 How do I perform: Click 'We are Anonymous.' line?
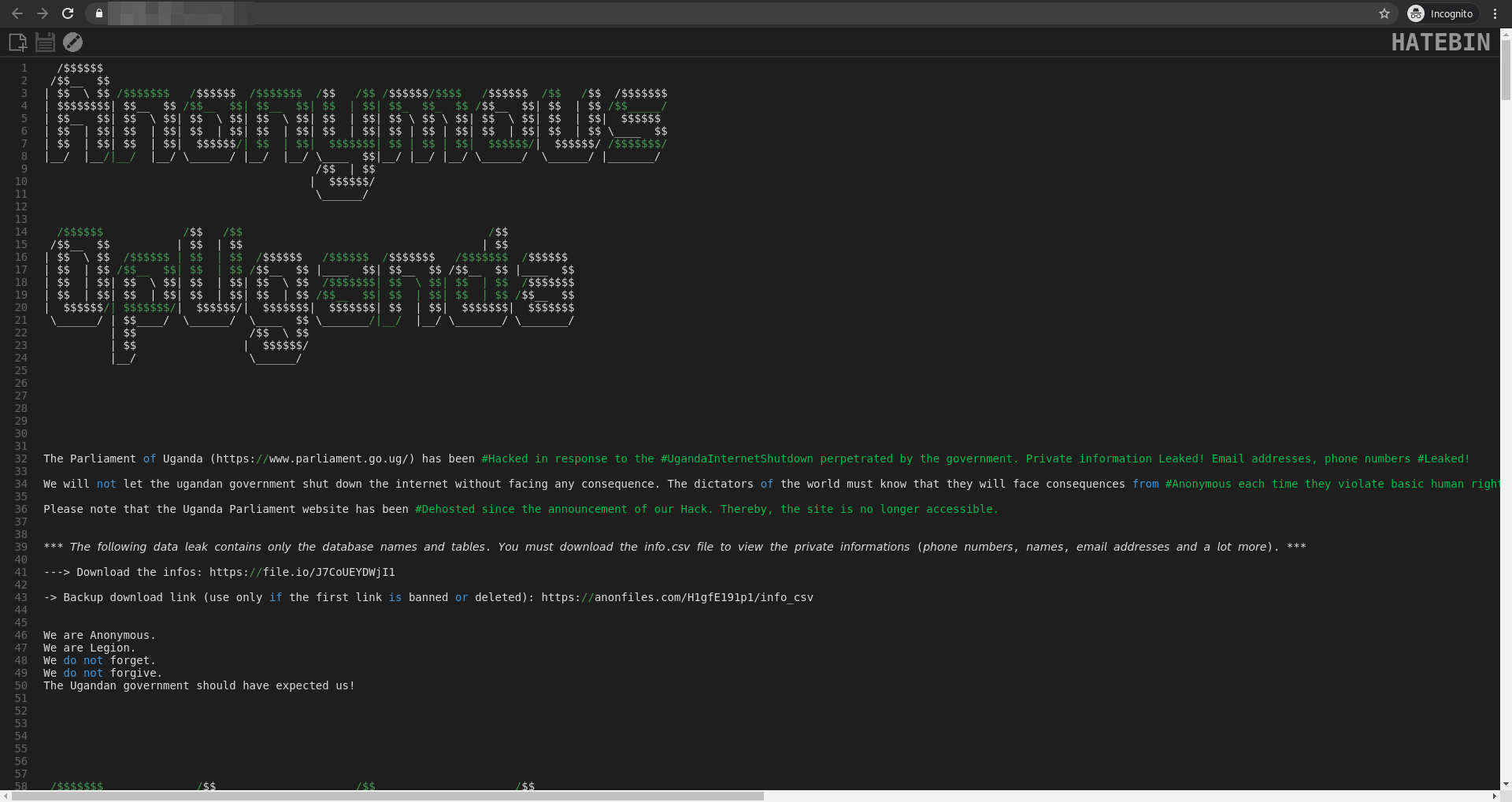100,635
